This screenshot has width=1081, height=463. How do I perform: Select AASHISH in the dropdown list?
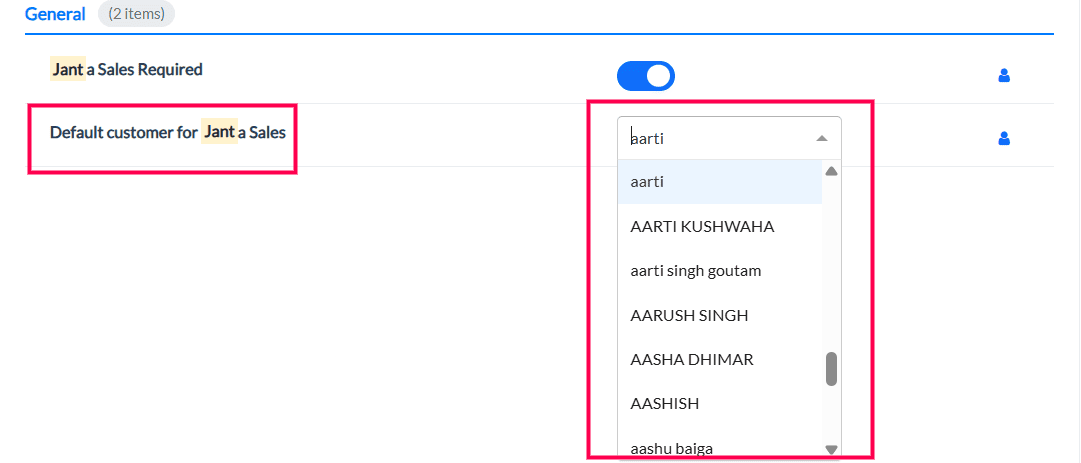(665, 403)
